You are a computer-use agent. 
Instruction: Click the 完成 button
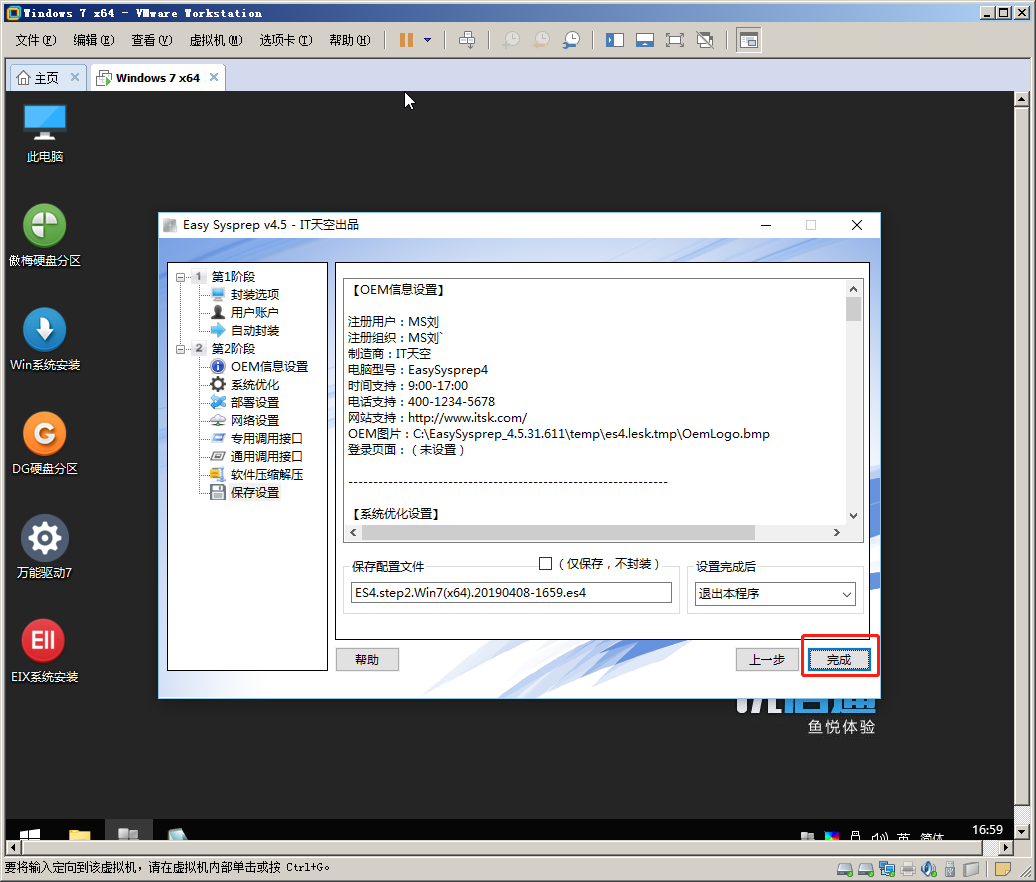(x=839, y=659)
